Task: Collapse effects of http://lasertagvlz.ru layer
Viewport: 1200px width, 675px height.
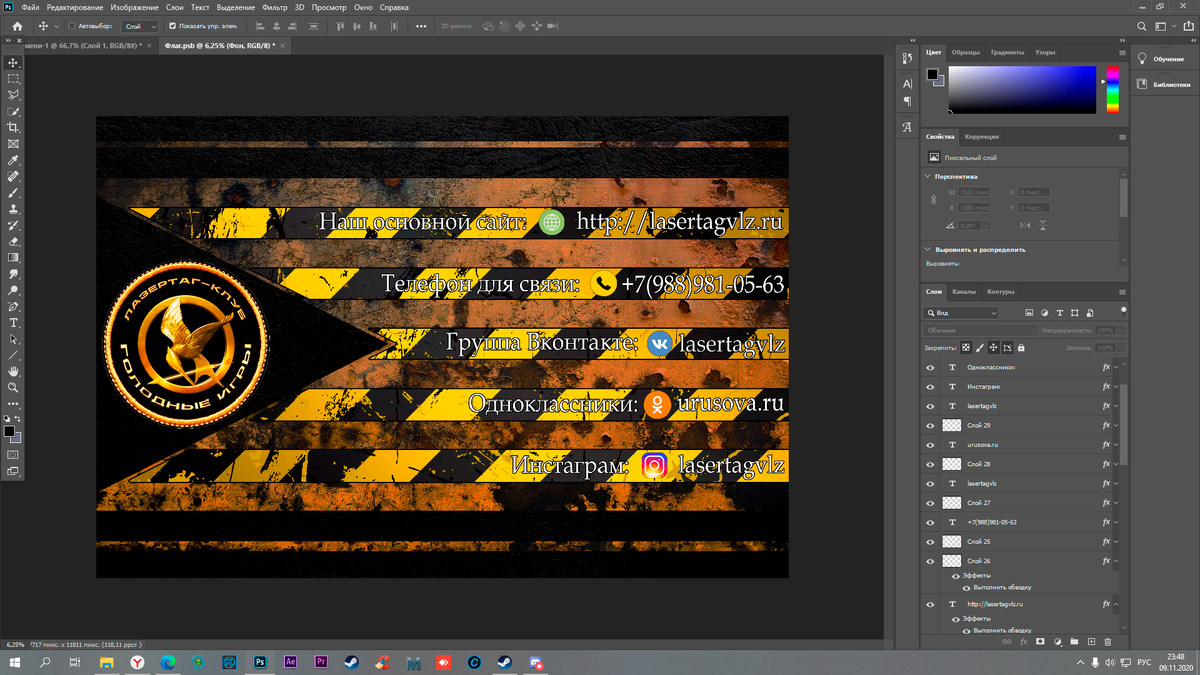Action: 1115,604
